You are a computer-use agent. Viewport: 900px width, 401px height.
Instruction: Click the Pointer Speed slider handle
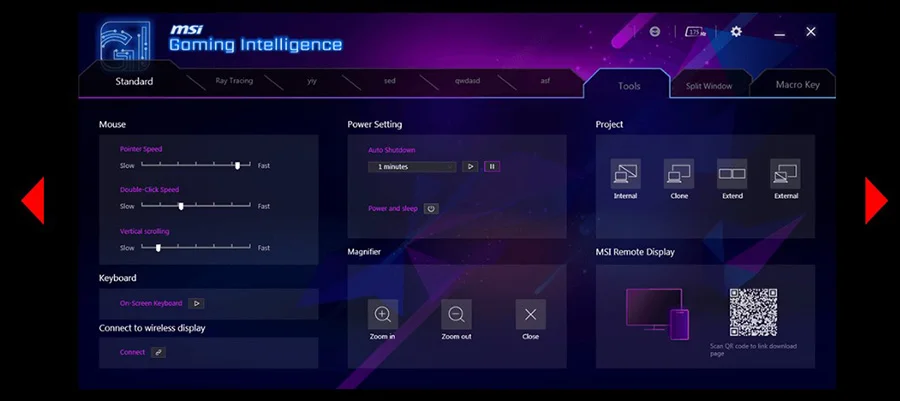pyautogui.click(x=237, y=165)
